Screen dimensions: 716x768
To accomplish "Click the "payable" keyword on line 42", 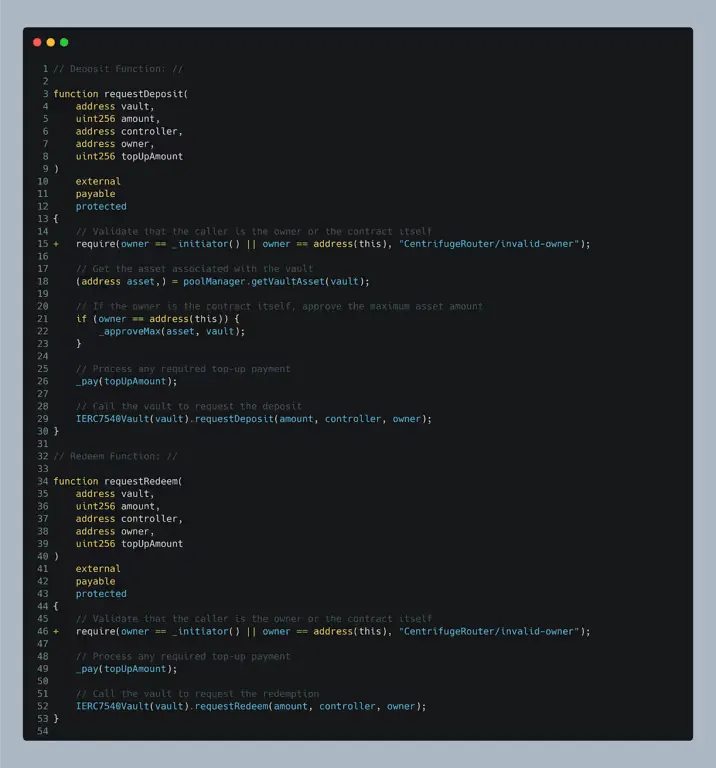I will [x=95, y=581].
